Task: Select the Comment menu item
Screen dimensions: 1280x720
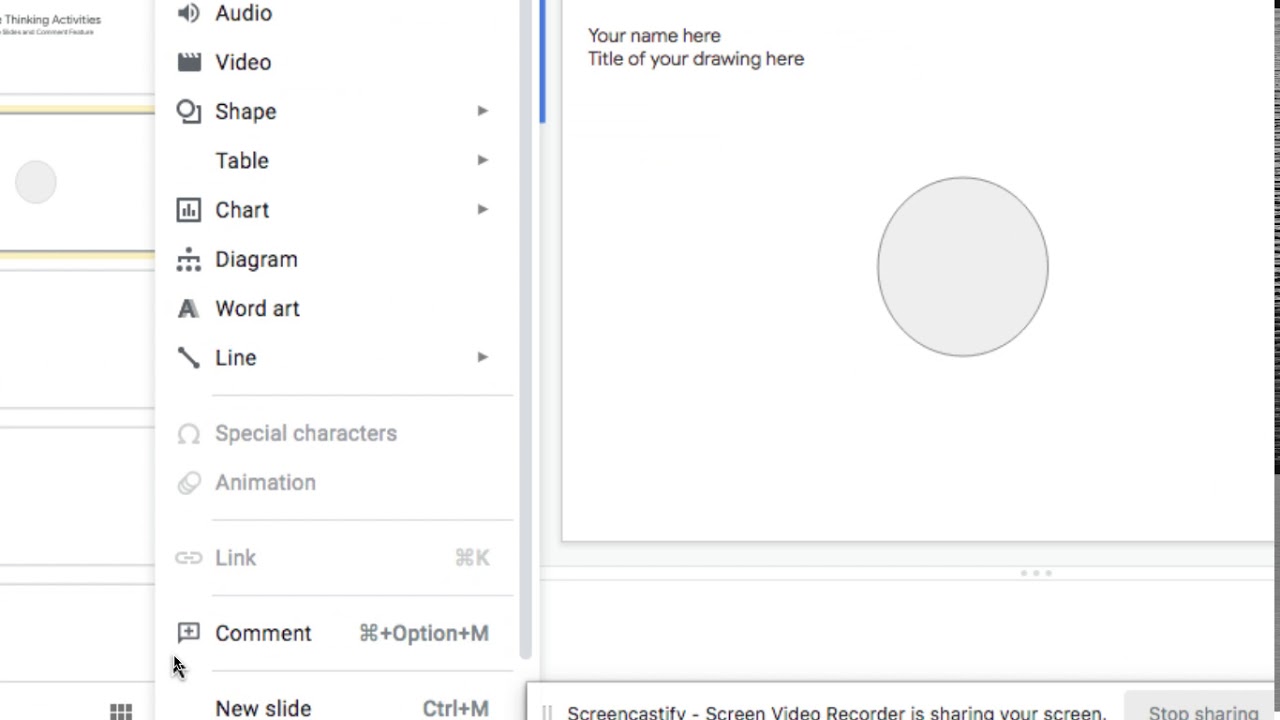Action: pyautogui.click(x=339, y=633)
